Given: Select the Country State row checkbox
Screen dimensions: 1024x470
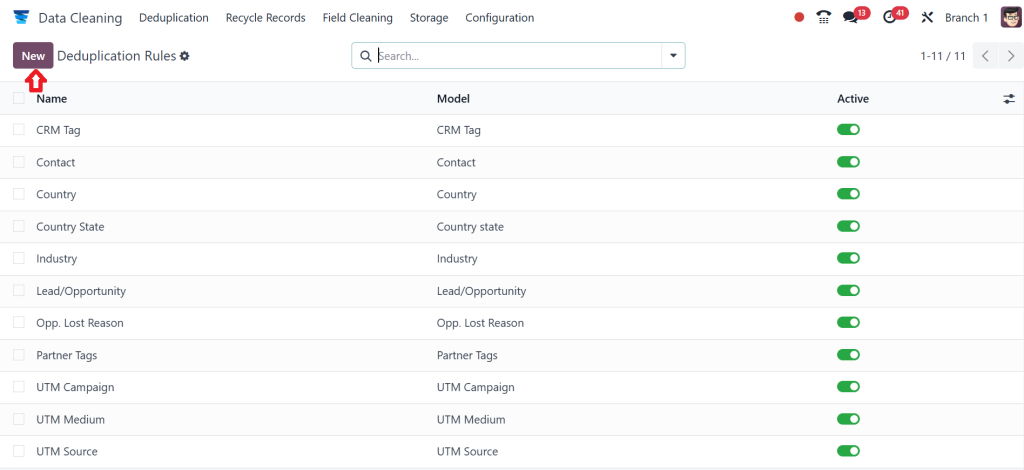Looking at the screenshot, I should [19, 226].
